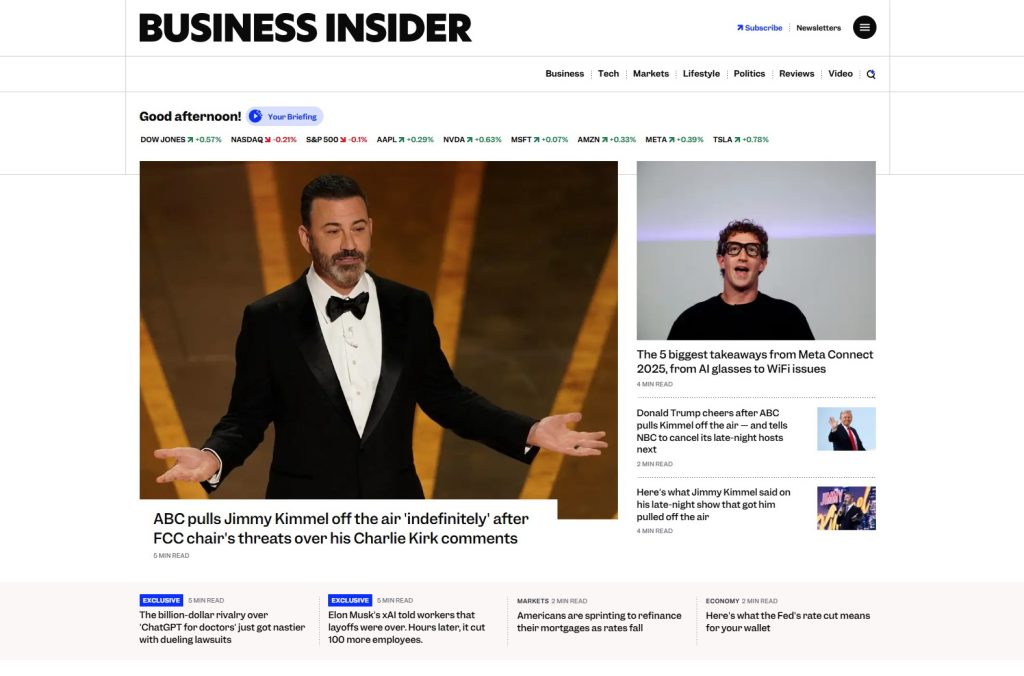Read the Fed's rate cut wallet story
The image size is (1024, 676).
coord(788,622)
